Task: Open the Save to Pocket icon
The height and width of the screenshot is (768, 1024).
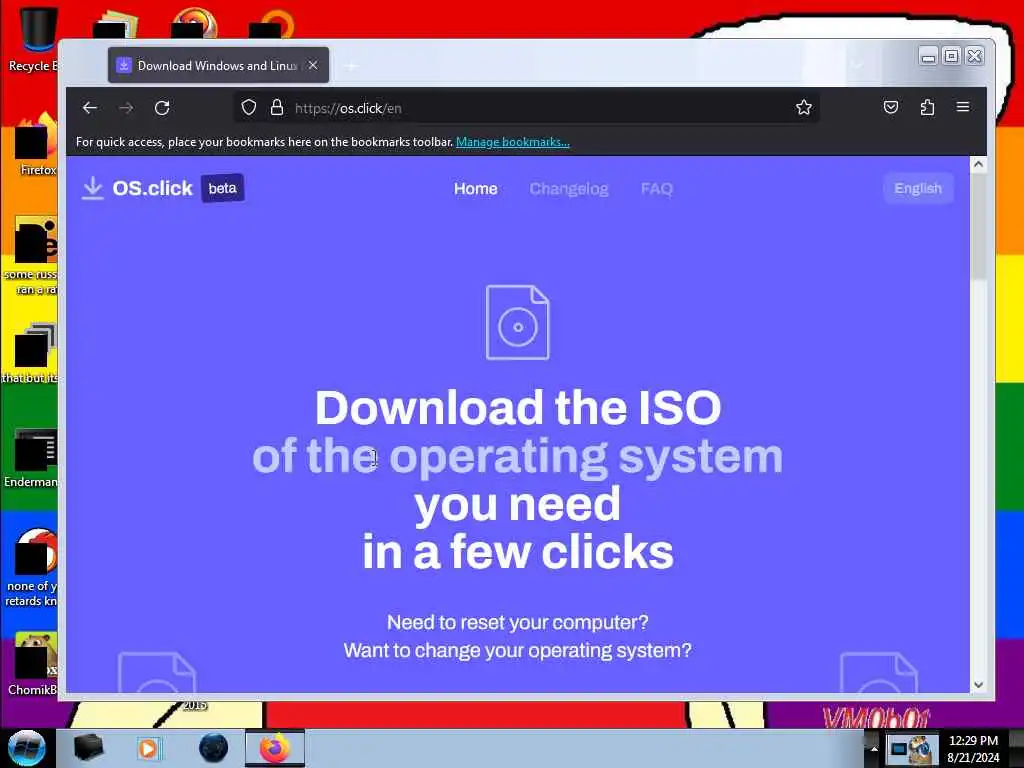Action: click(891, 107)
